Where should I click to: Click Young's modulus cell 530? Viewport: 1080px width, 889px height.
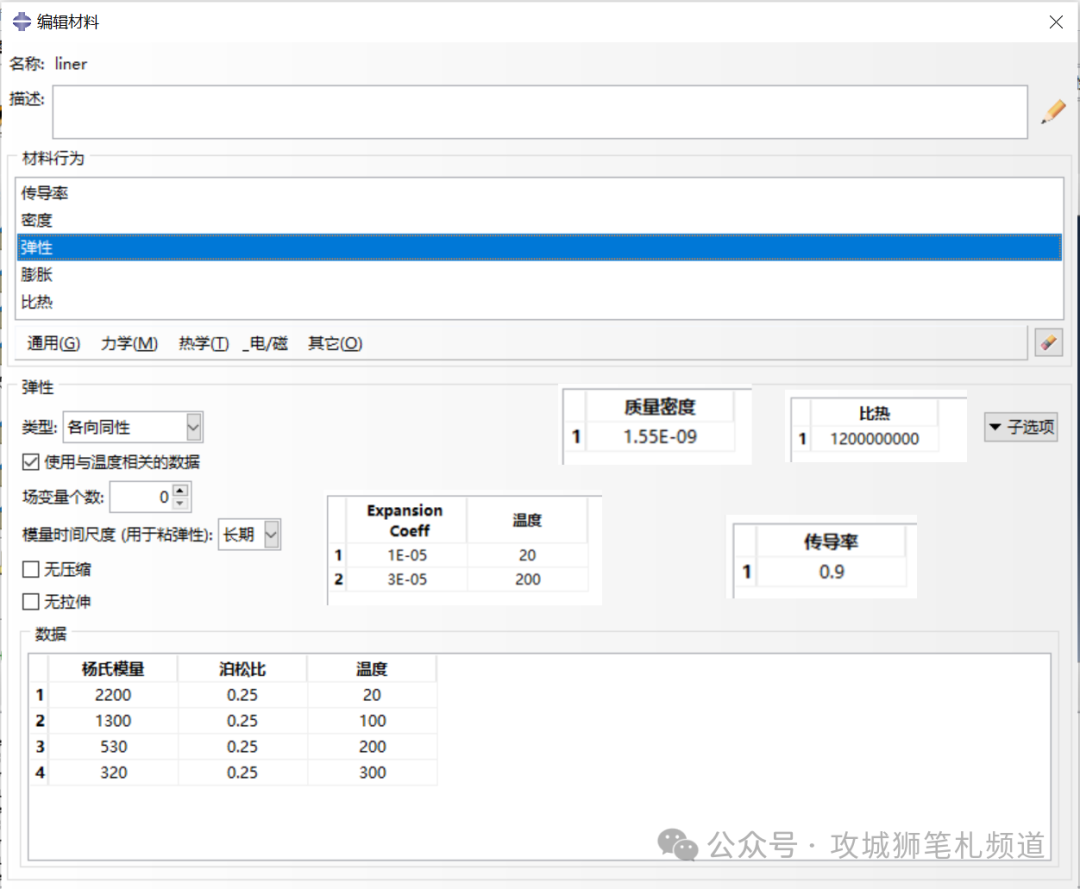113,747
